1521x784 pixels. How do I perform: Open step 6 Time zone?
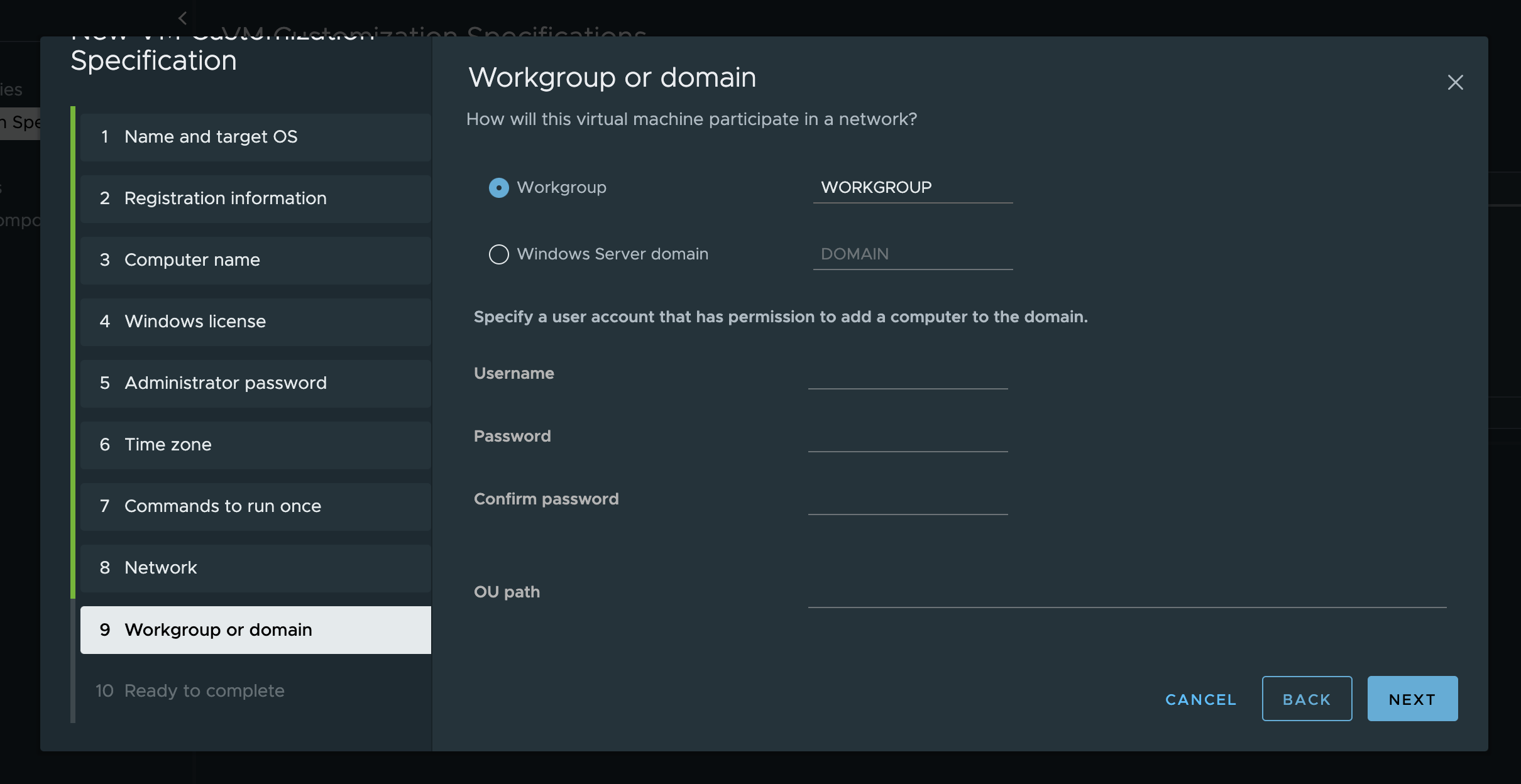point(255,445)
